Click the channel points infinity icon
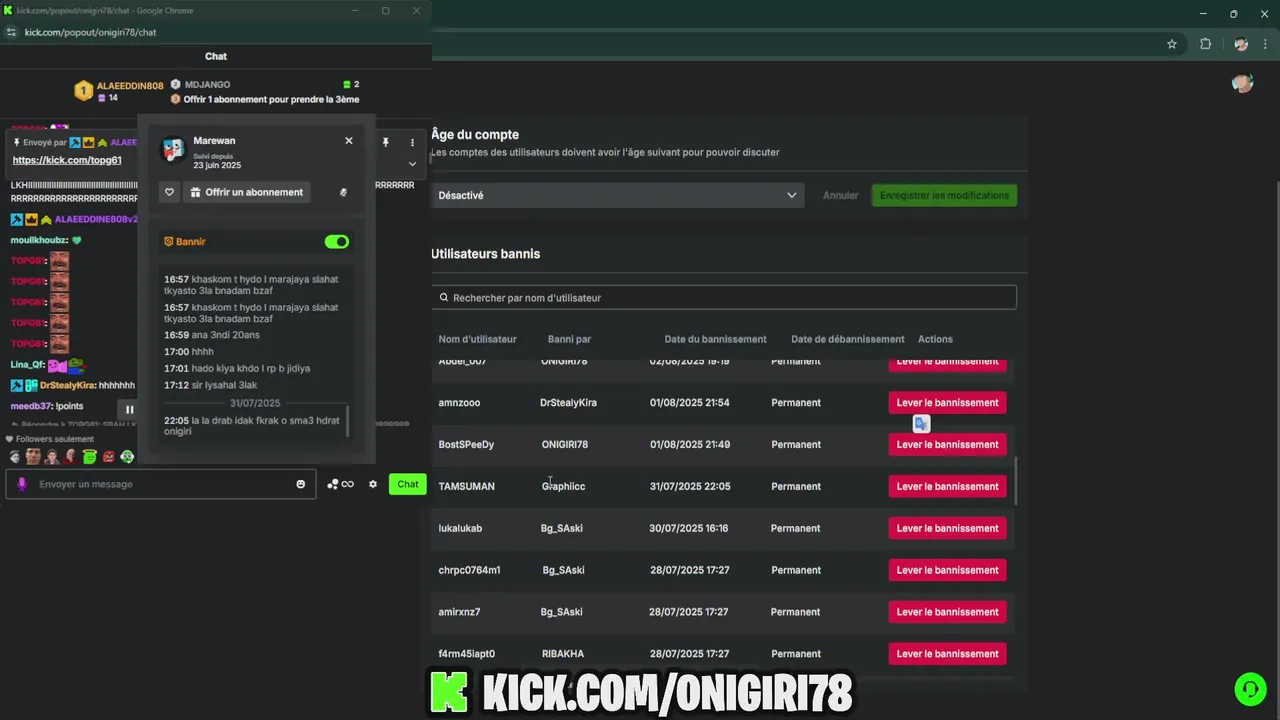 (x=340, y=484)
